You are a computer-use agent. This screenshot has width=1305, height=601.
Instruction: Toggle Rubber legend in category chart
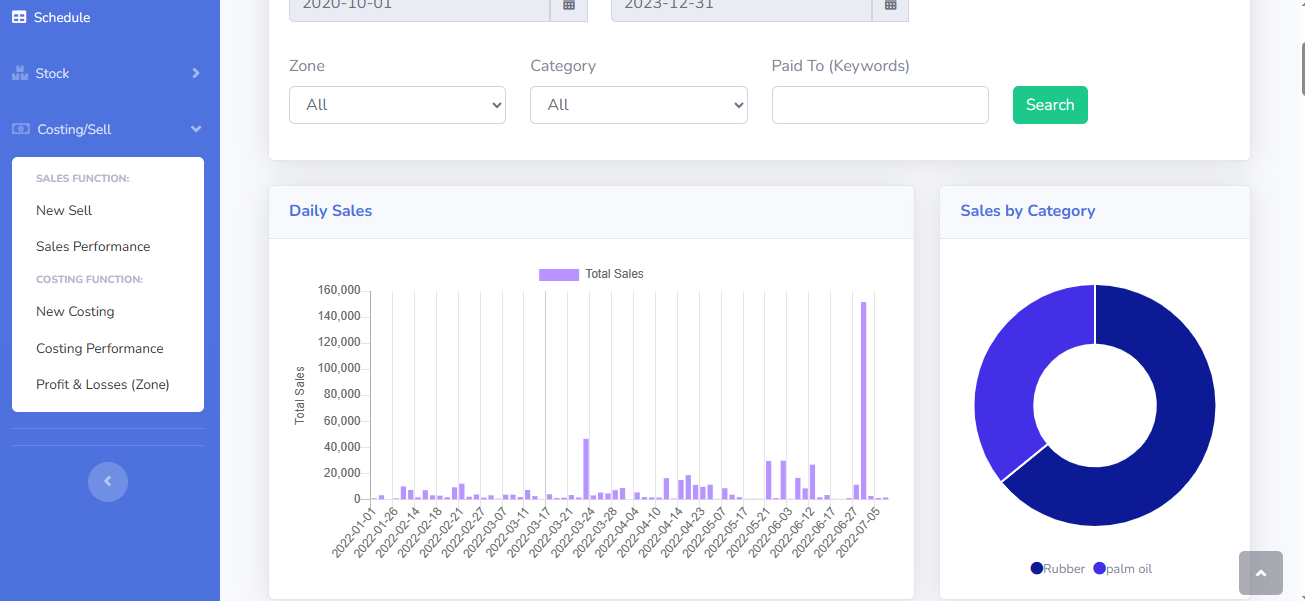(1057, 568)
